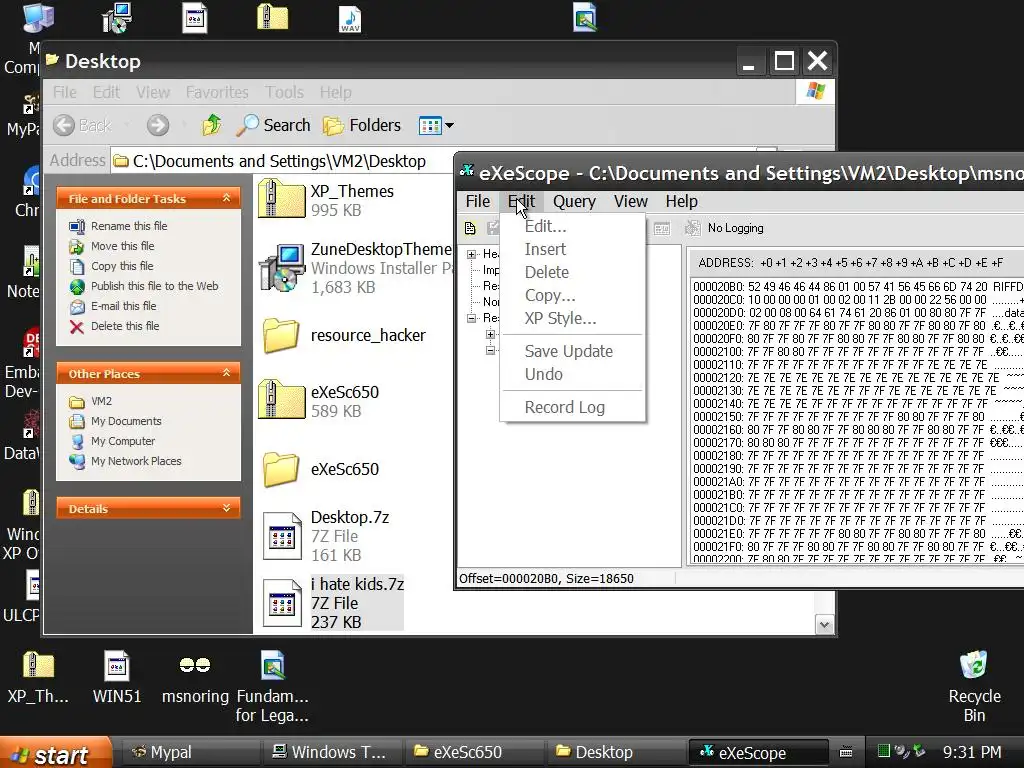
Task: Click Delete this file link
Action: (125, 326)
